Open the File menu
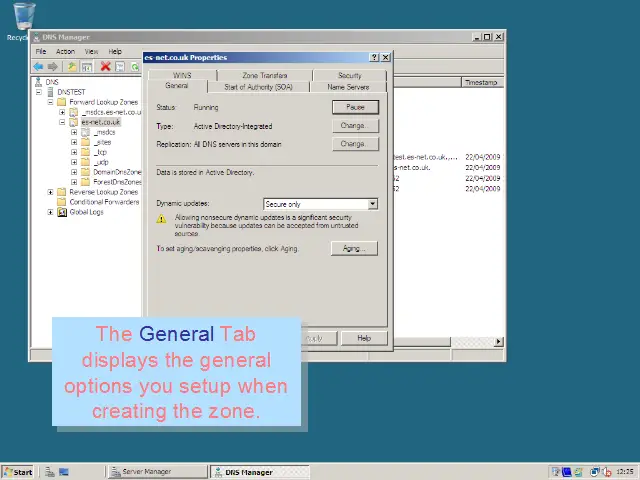Viewport: 640px width, 480px height. tap(41, 51)
